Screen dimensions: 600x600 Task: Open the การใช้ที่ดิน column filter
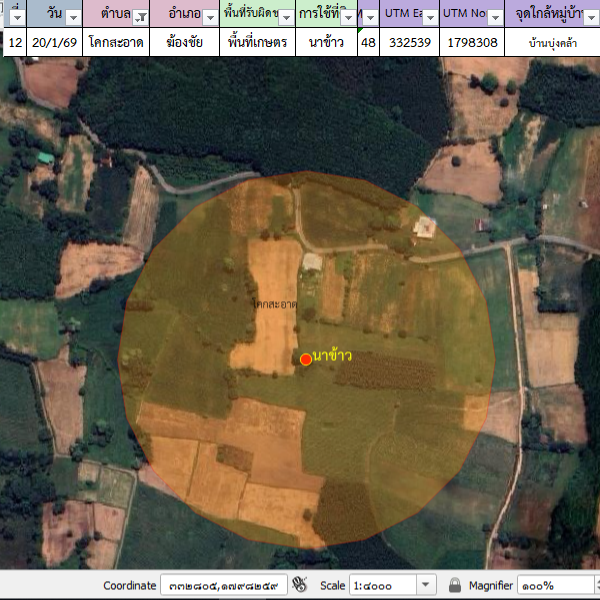coord(349,17)
